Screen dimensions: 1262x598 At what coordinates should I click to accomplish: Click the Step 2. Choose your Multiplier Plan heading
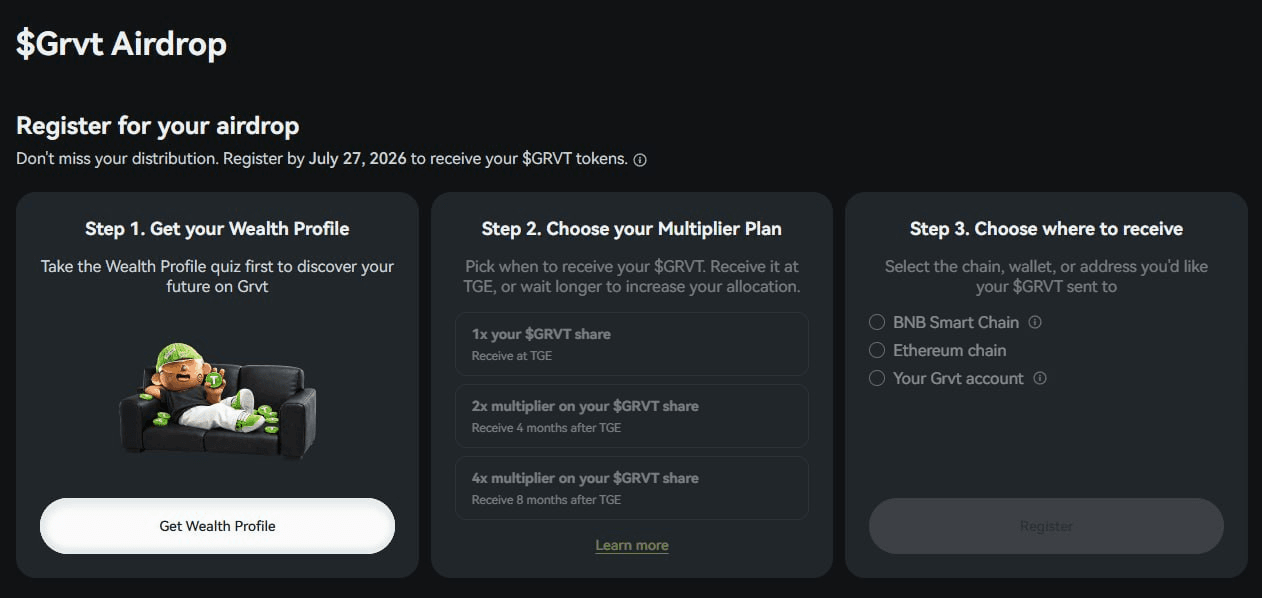pos(632,229)
